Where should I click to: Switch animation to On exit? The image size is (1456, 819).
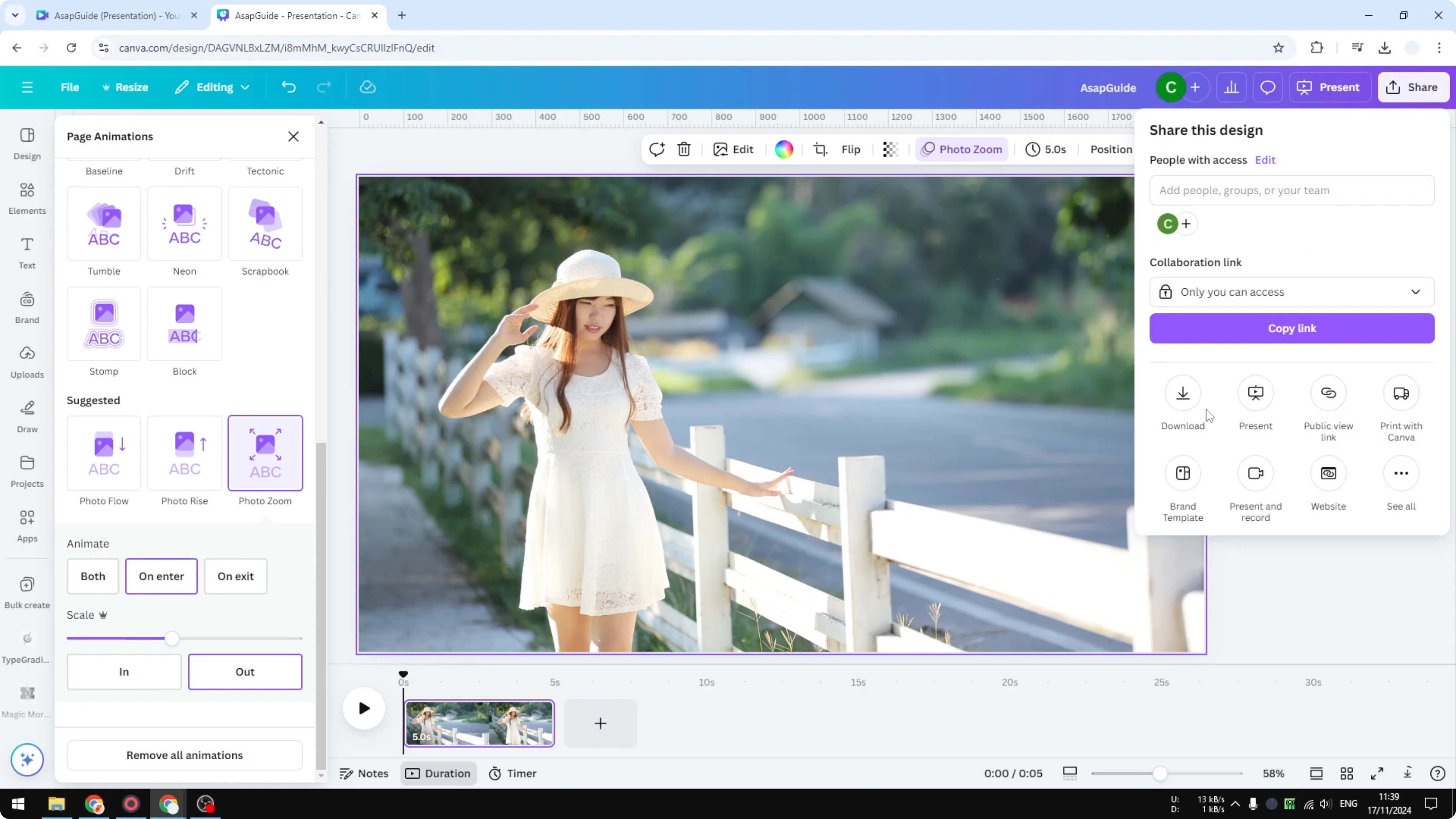coord(235,576)
